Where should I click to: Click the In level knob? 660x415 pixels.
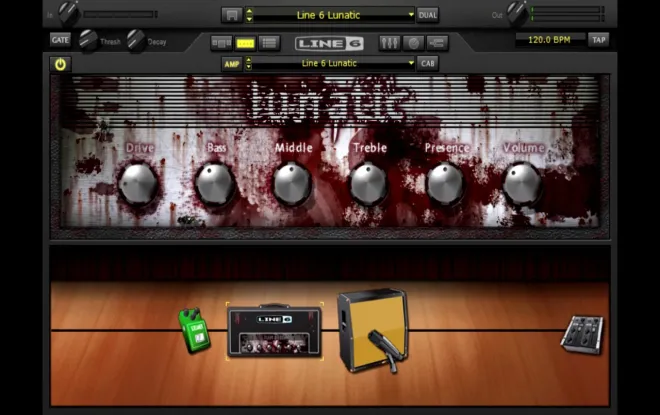[x=69, y=13]
